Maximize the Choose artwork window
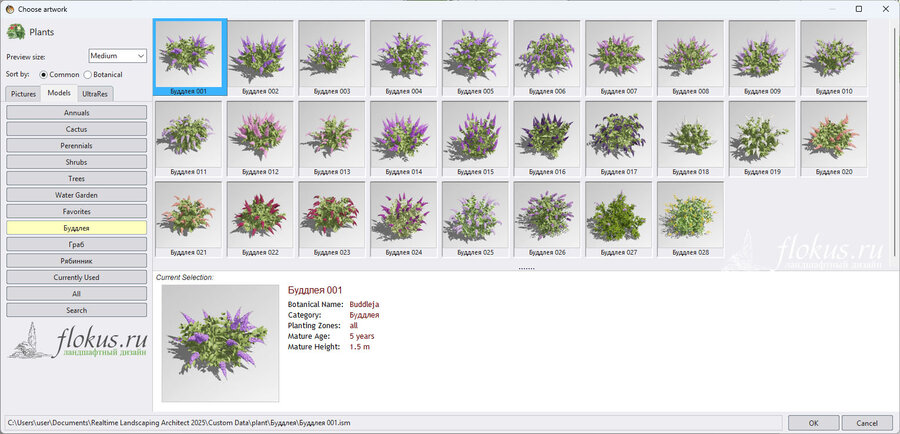This screenshot has height=434, width=900. click(859, 9)
